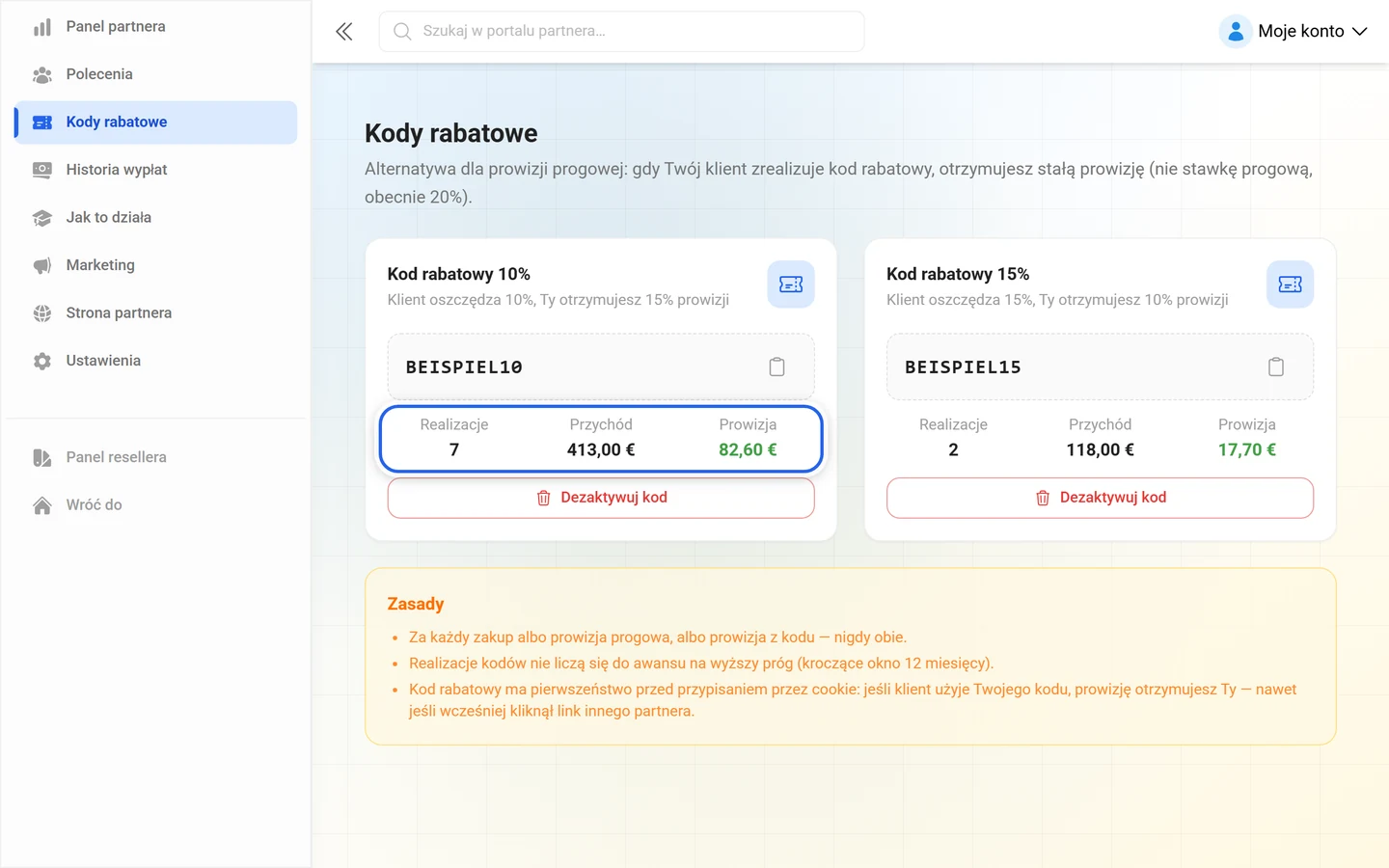Viewport: 1389px width, 868px height.
Task: Click ticket icon on Kod rabatowy 15% card
Action: (1290, 285)
